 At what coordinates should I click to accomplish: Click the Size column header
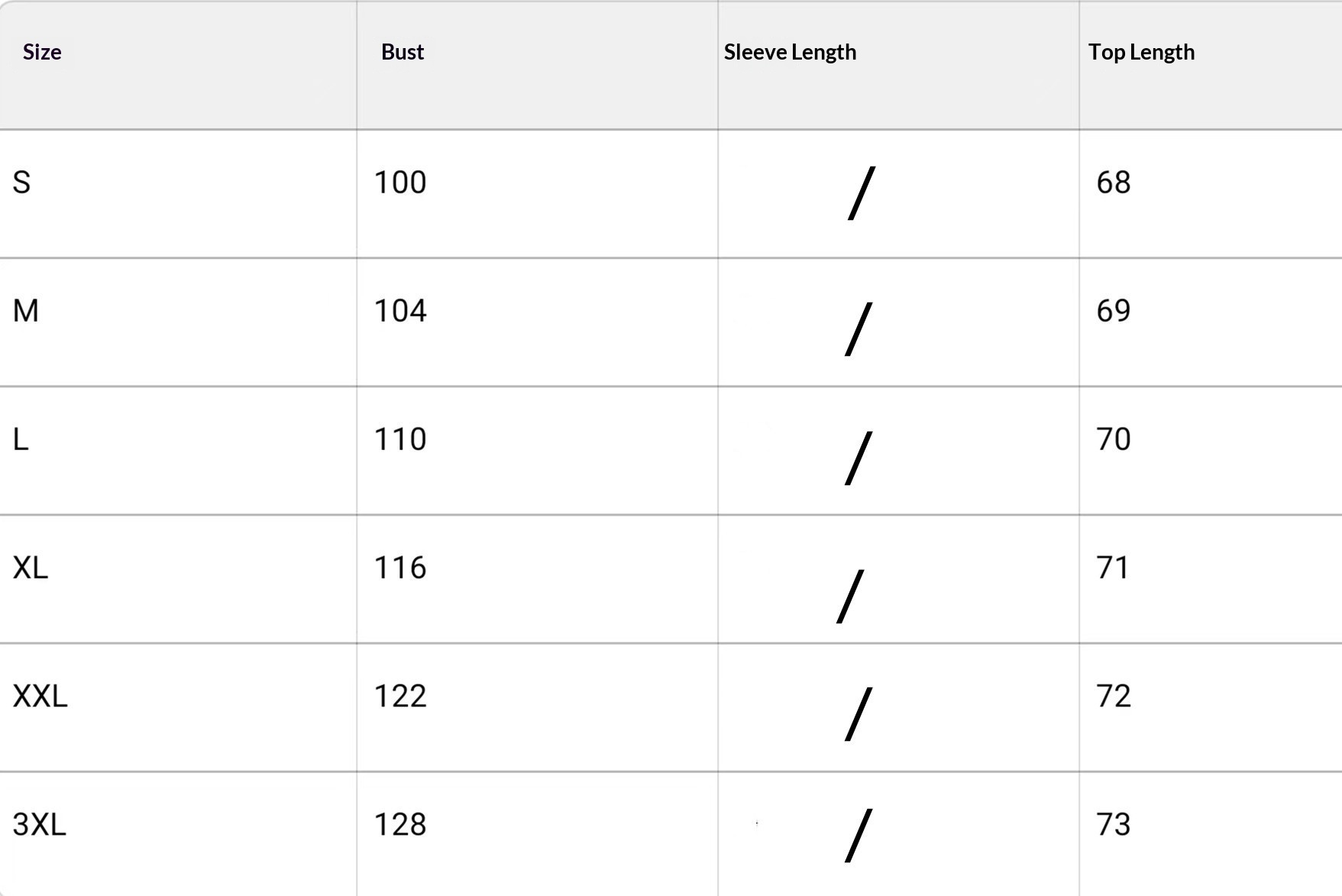tap(42, 52)
